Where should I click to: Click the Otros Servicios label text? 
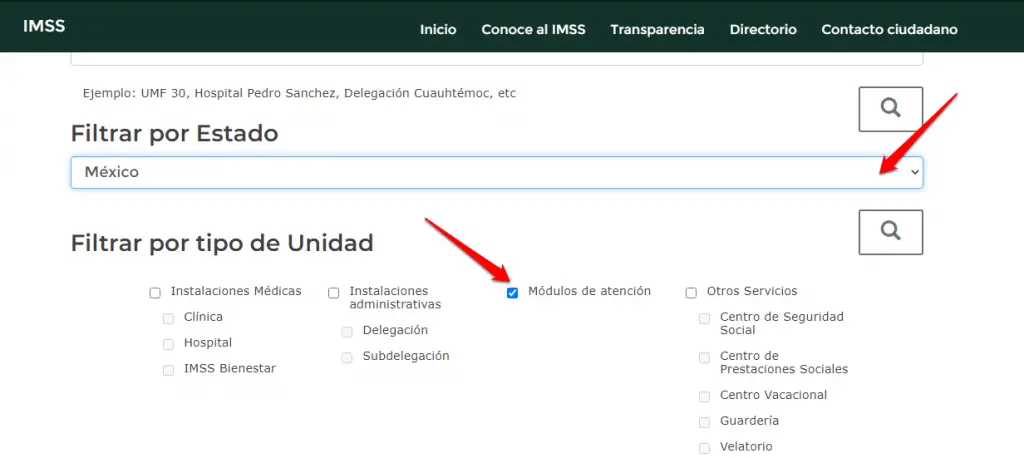click(752, 291)
